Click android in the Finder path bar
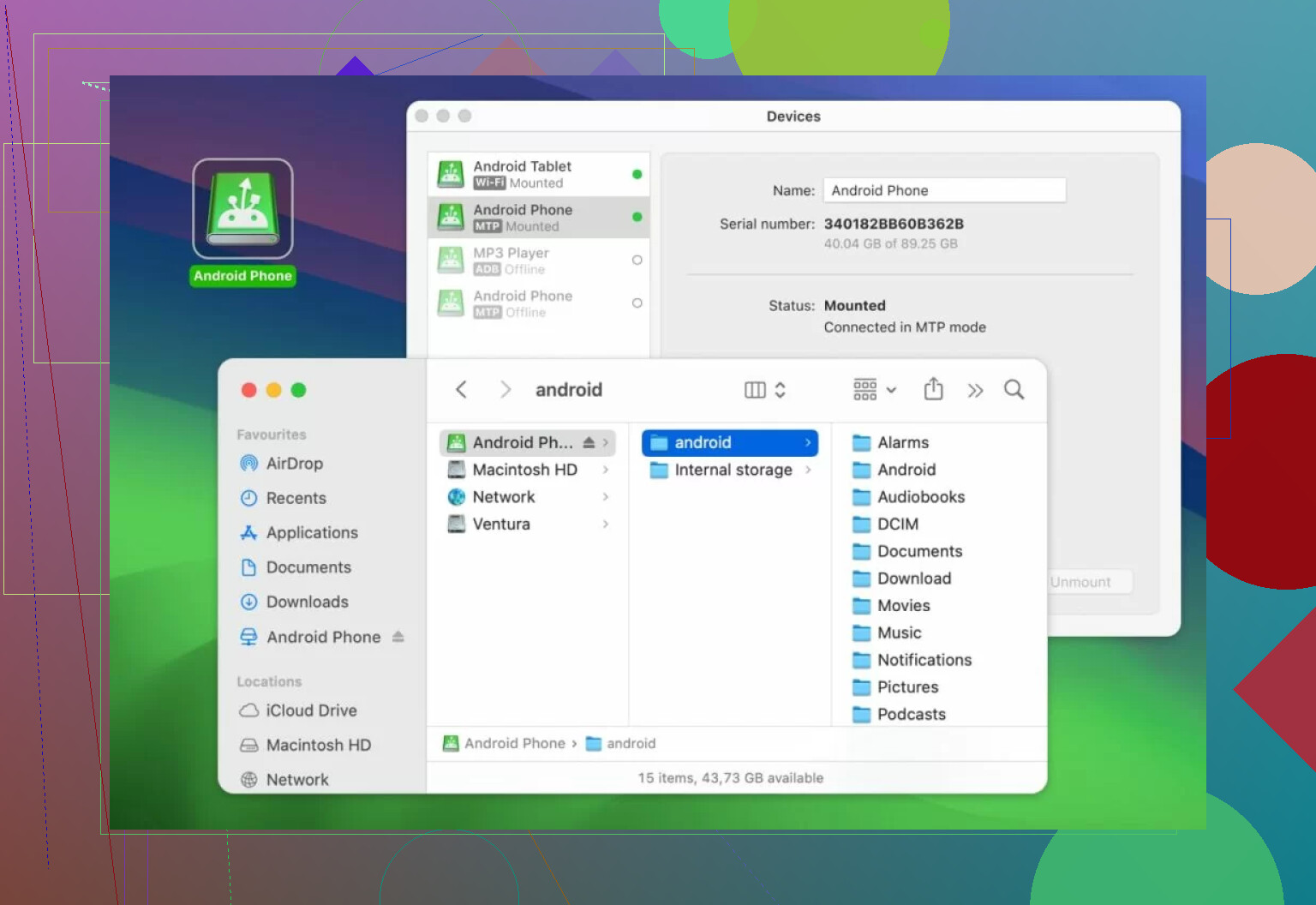Screen dimensions: 1316x905 click(621, 744)
